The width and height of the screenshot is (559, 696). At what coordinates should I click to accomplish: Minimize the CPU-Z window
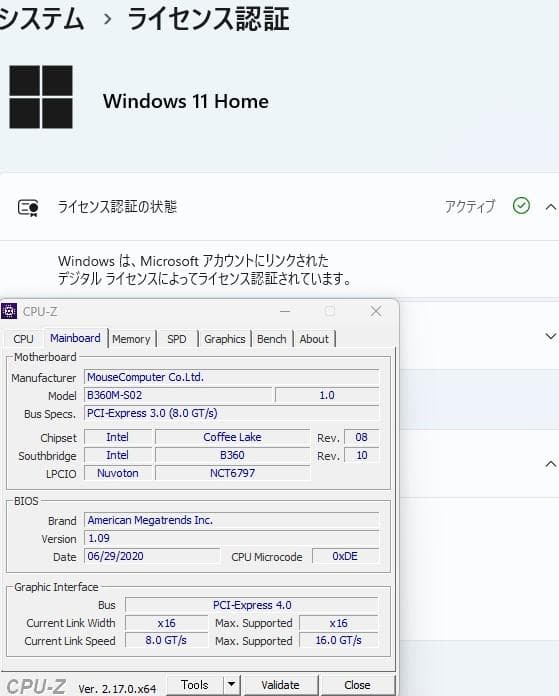pos(285,311)
